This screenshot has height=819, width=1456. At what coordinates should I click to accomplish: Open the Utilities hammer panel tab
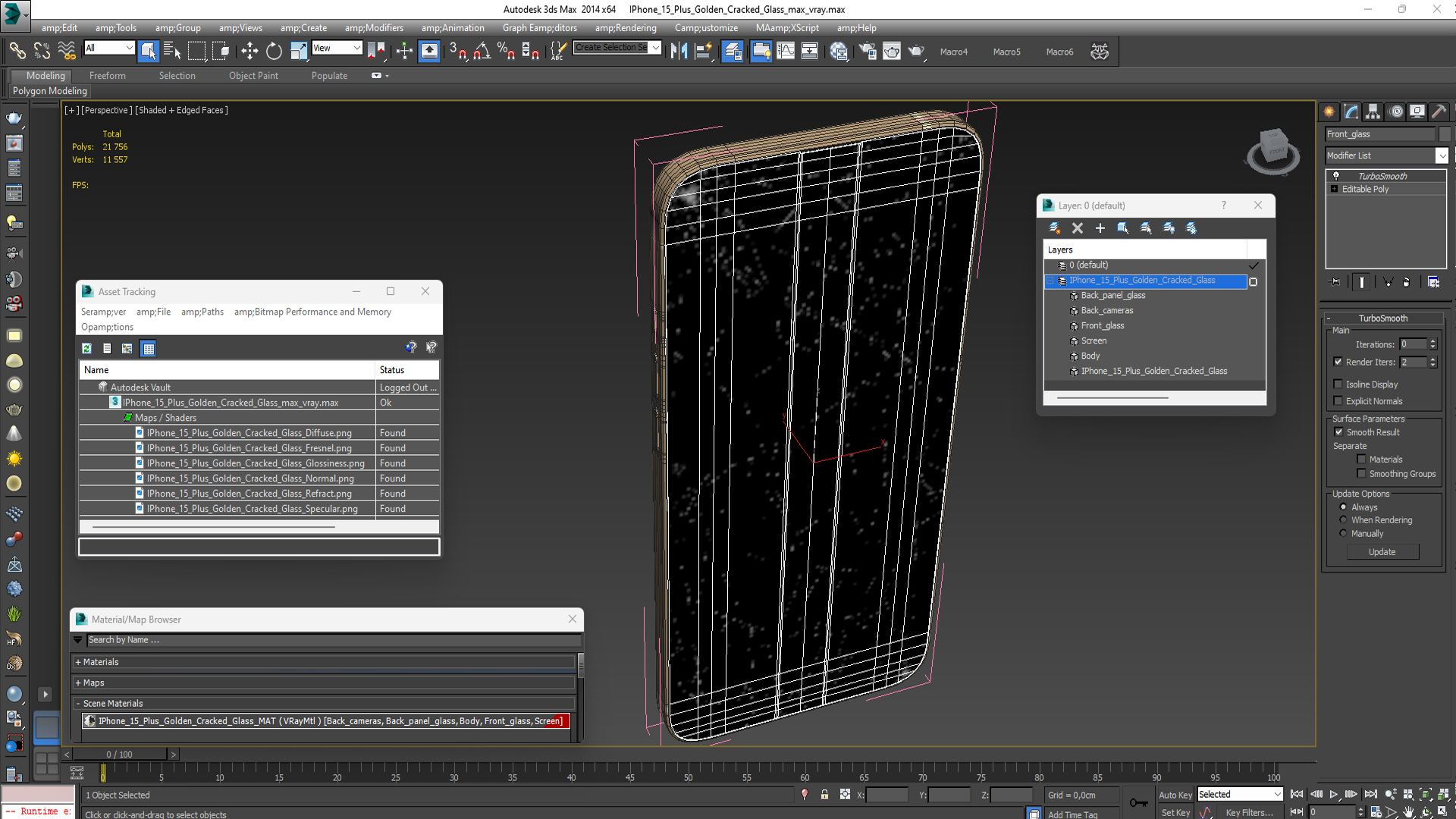[x=1439, y=111]
